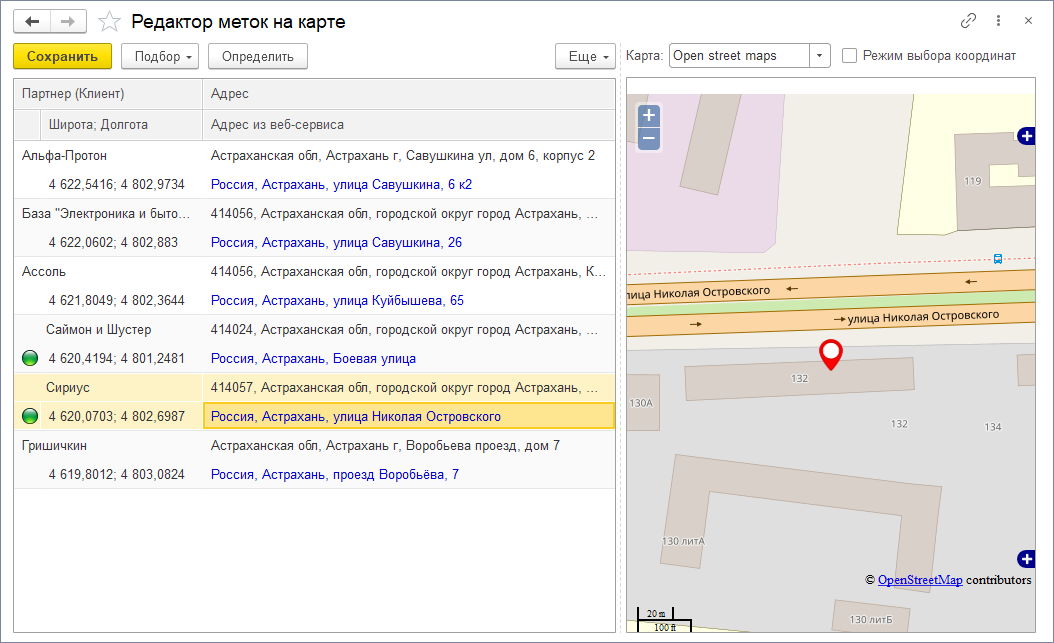Open the Подбор dropdown menu
The image size is (1054, 643).
(x=160, y=57)
